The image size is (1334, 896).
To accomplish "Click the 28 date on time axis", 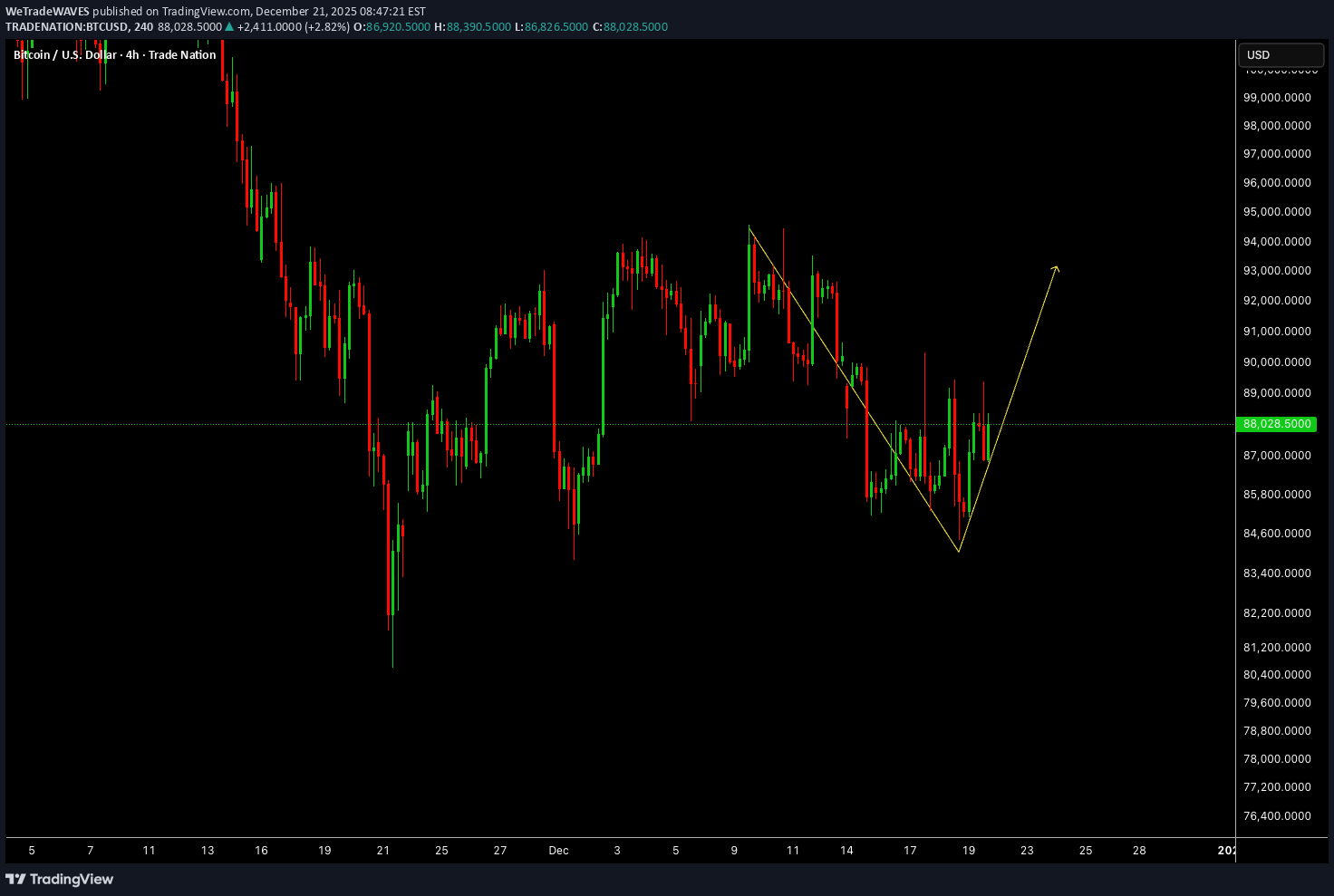I will tap(1139, 851).
